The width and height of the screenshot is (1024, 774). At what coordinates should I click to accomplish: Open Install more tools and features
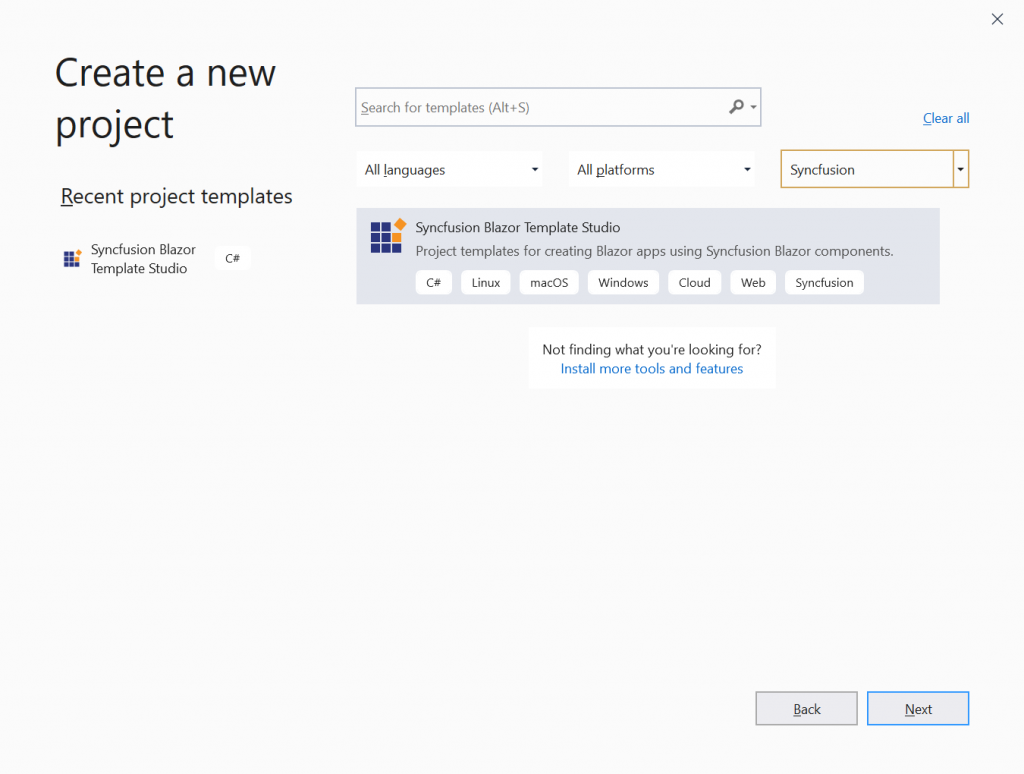click(652, 368)
